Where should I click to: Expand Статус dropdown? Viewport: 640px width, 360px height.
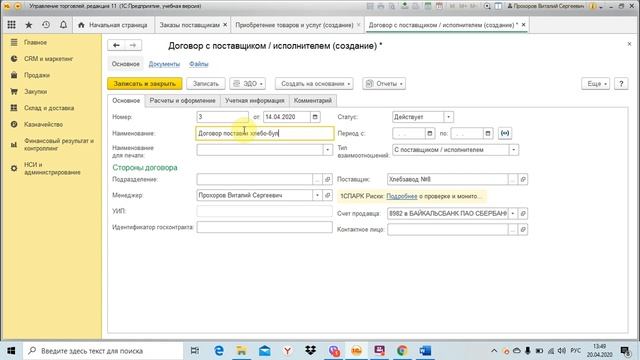pos(449,117)
